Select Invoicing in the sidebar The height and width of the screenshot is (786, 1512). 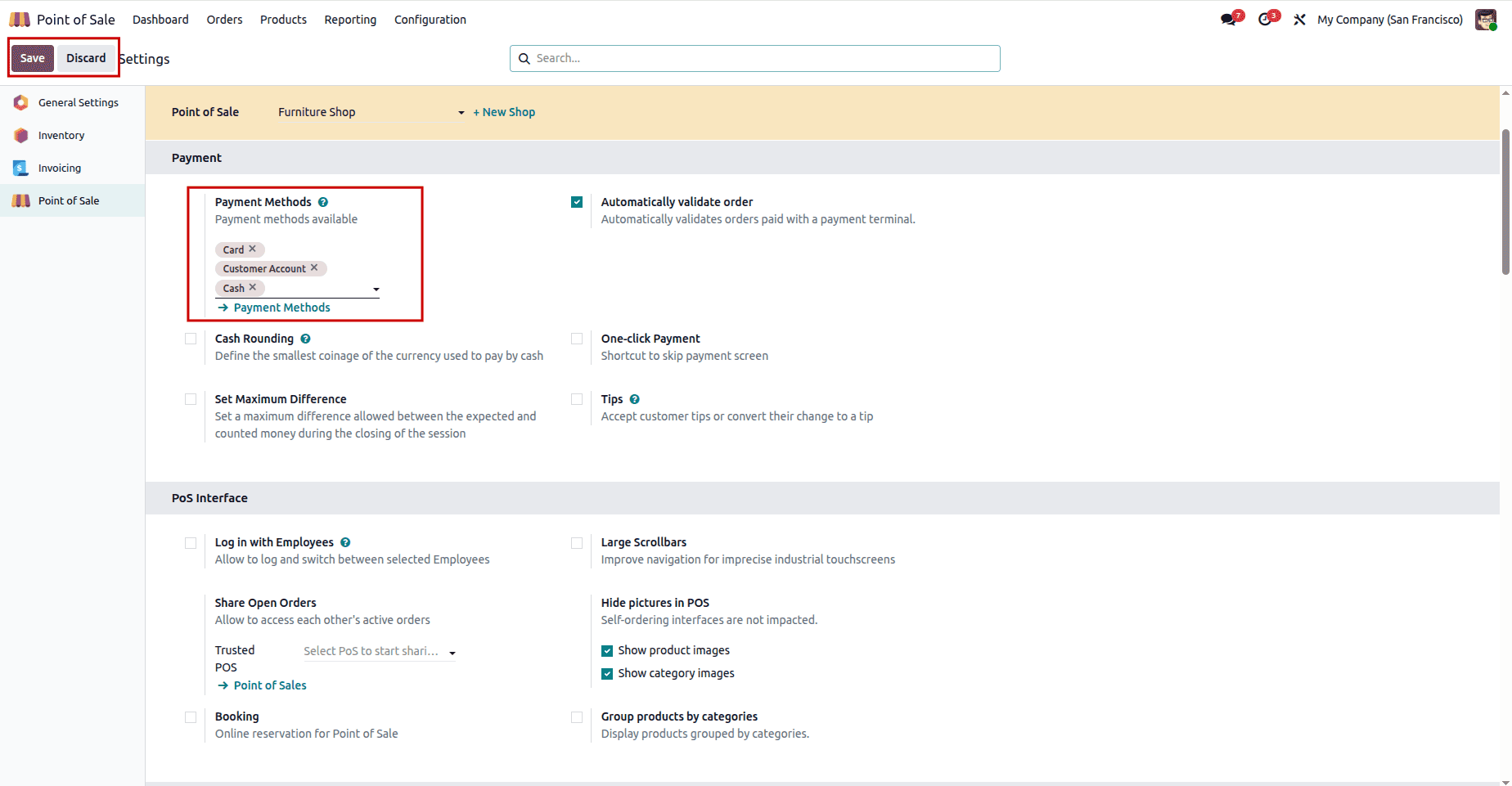pyautogui.click(x=72, y=168)
